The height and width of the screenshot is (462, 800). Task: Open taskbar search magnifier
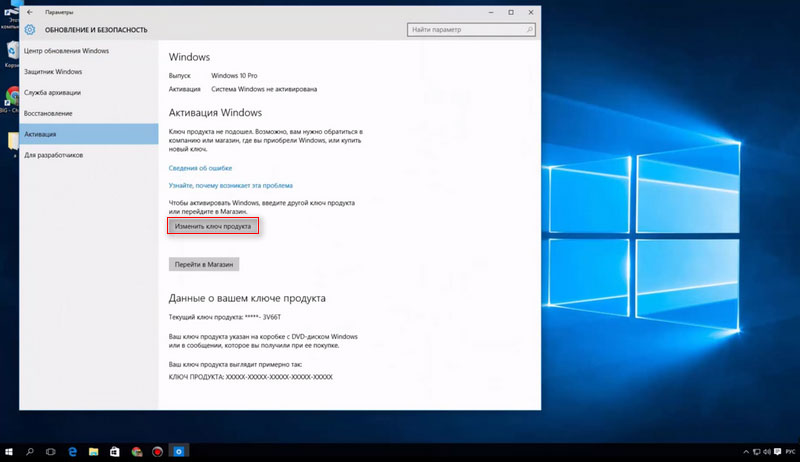click(30, 452)
